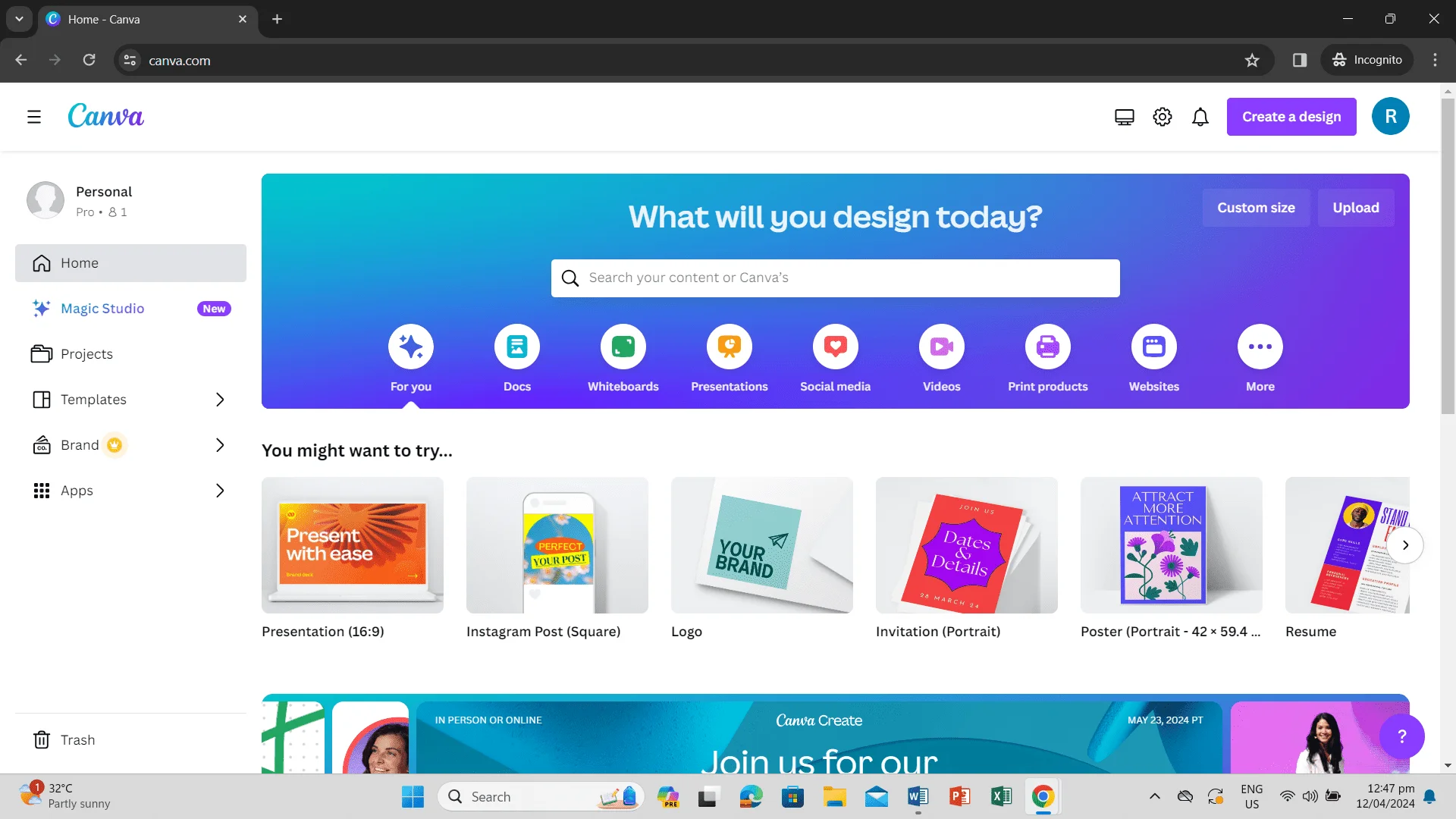Open the Presentation (16:9) thumbnail
This screenshot has width=1456, height=819.
click(x=353, y=545)
